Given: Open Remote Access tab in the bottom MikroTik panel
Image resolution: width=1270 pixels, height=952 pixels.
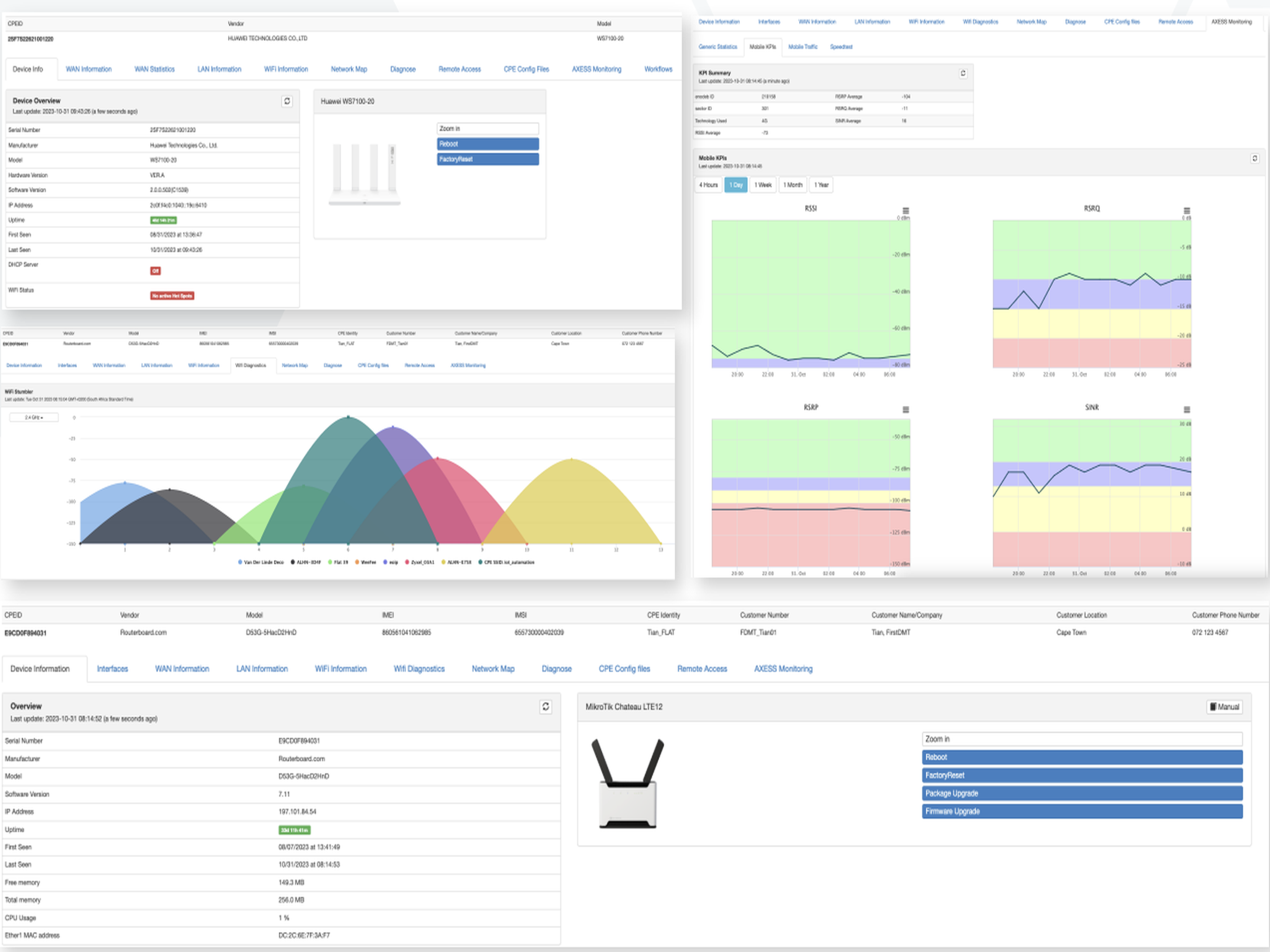Looking at the screenshot, I should [x=702, y=669].
